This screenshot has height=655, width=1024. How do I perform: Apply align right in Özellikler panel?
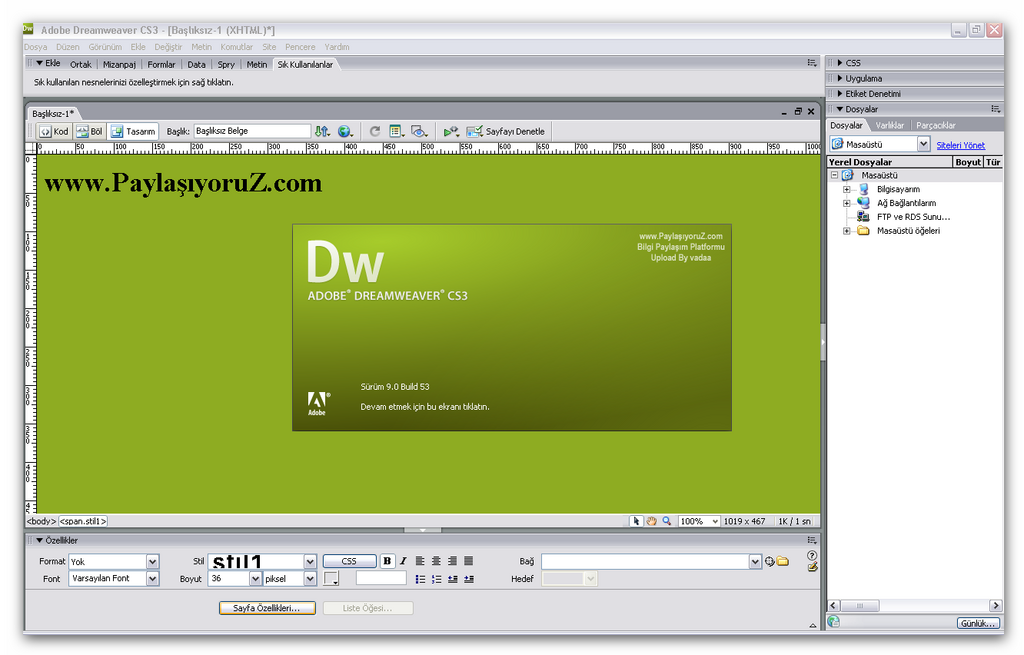(x=452, y=561)
